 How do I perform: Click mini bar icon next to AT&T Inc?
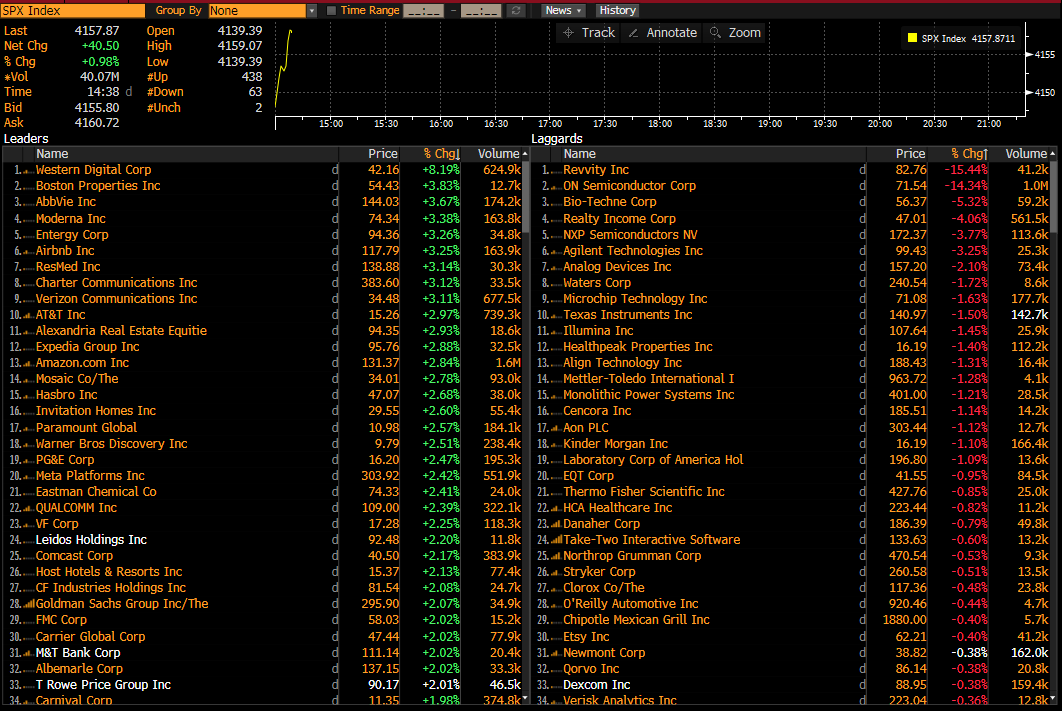pyautogui.click(x=29, y=315)
